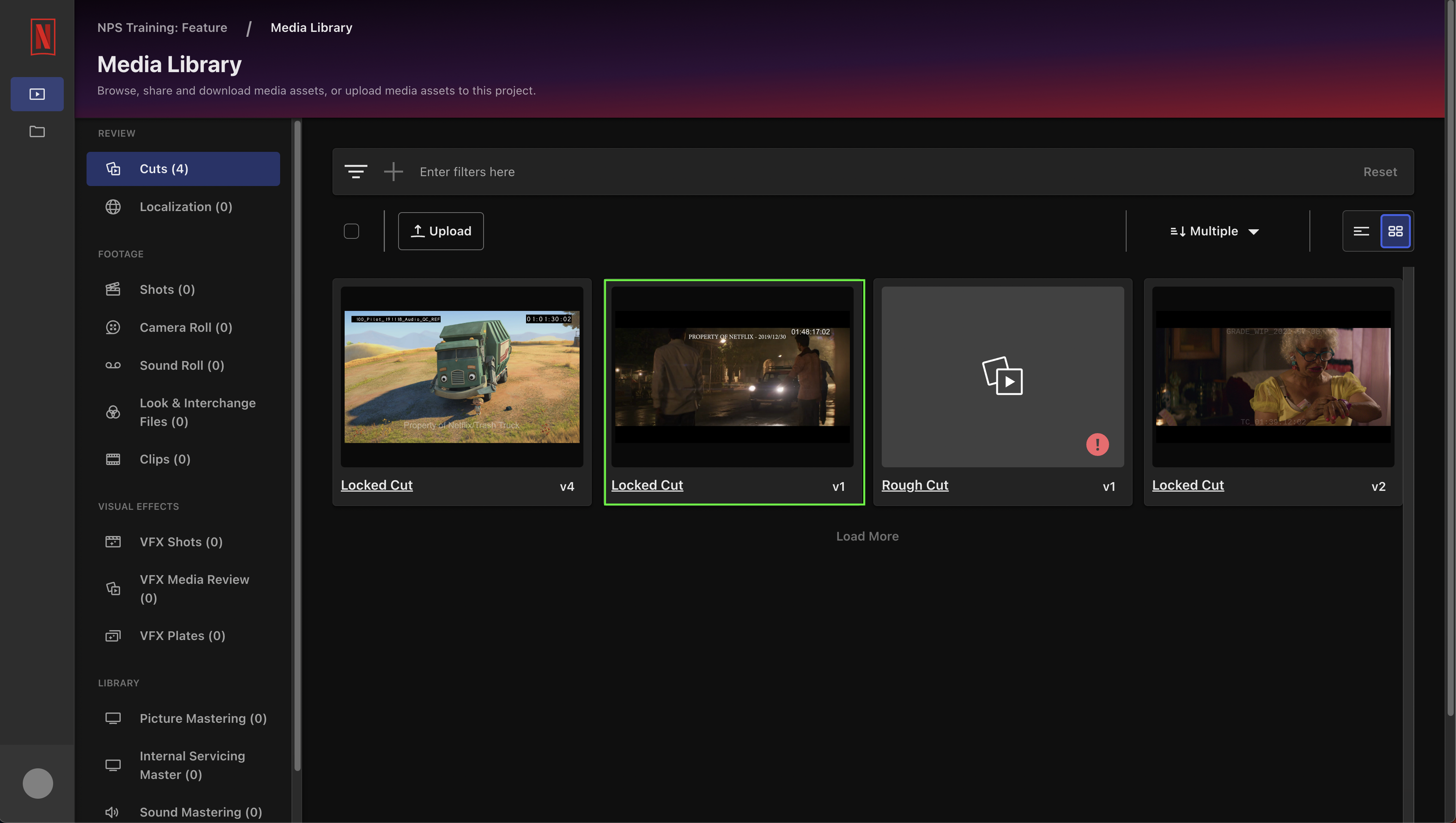Open the NPS Training: Feature breadcrumb
This screenshot has height=823, width=1456.
(x=162, y=28)
